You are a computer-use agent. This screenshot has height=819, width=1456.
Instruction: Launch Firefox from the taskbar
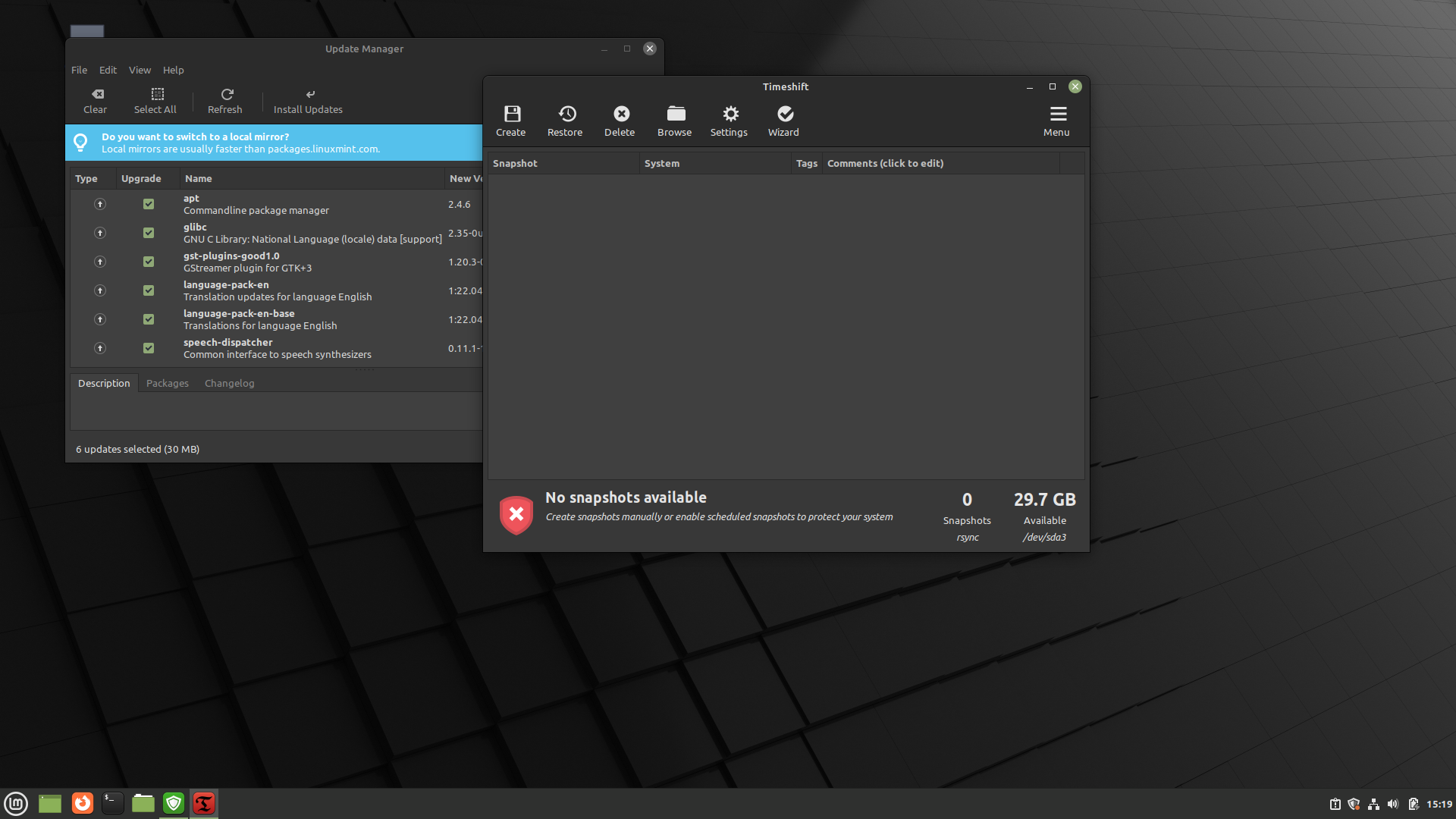83,803
